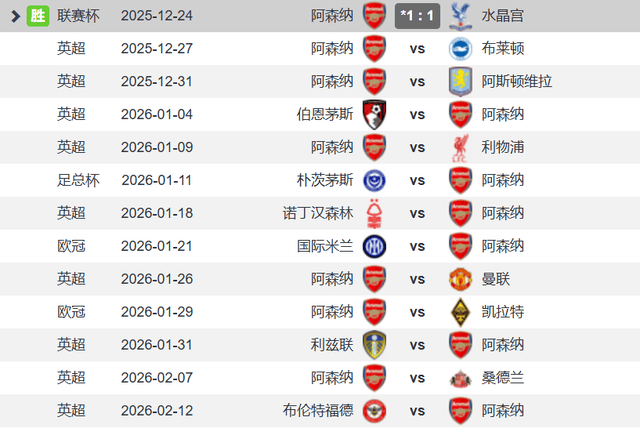640x428 pixels.
Task: Open the *1 : 1 score result
Action: tap(417, 16)
